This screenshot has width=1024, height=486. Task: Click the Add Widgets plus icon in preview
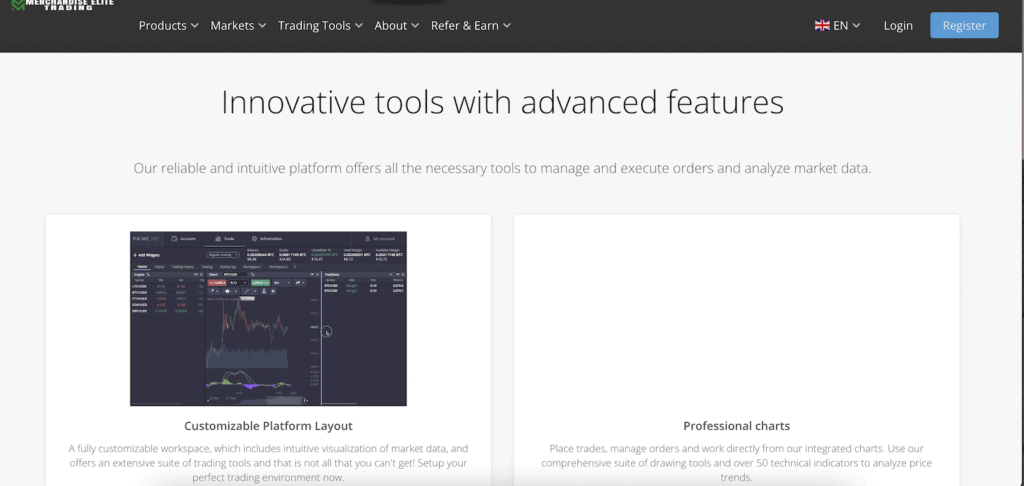135,255
